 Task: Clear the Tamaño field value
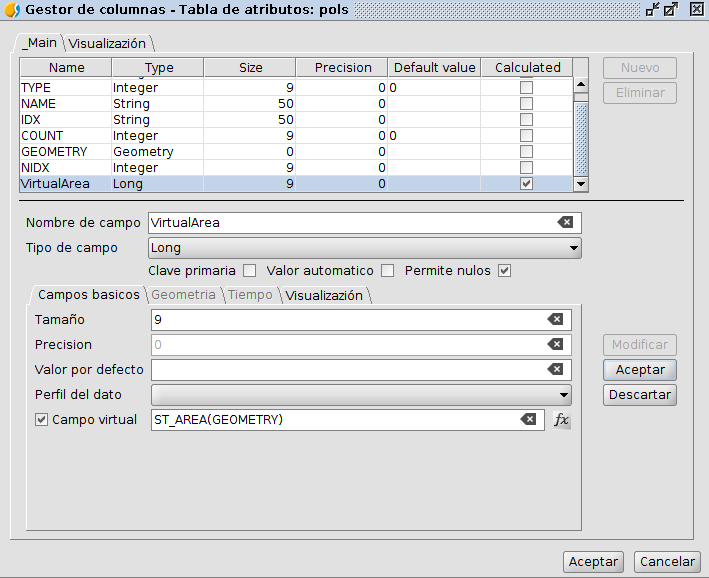555,320
